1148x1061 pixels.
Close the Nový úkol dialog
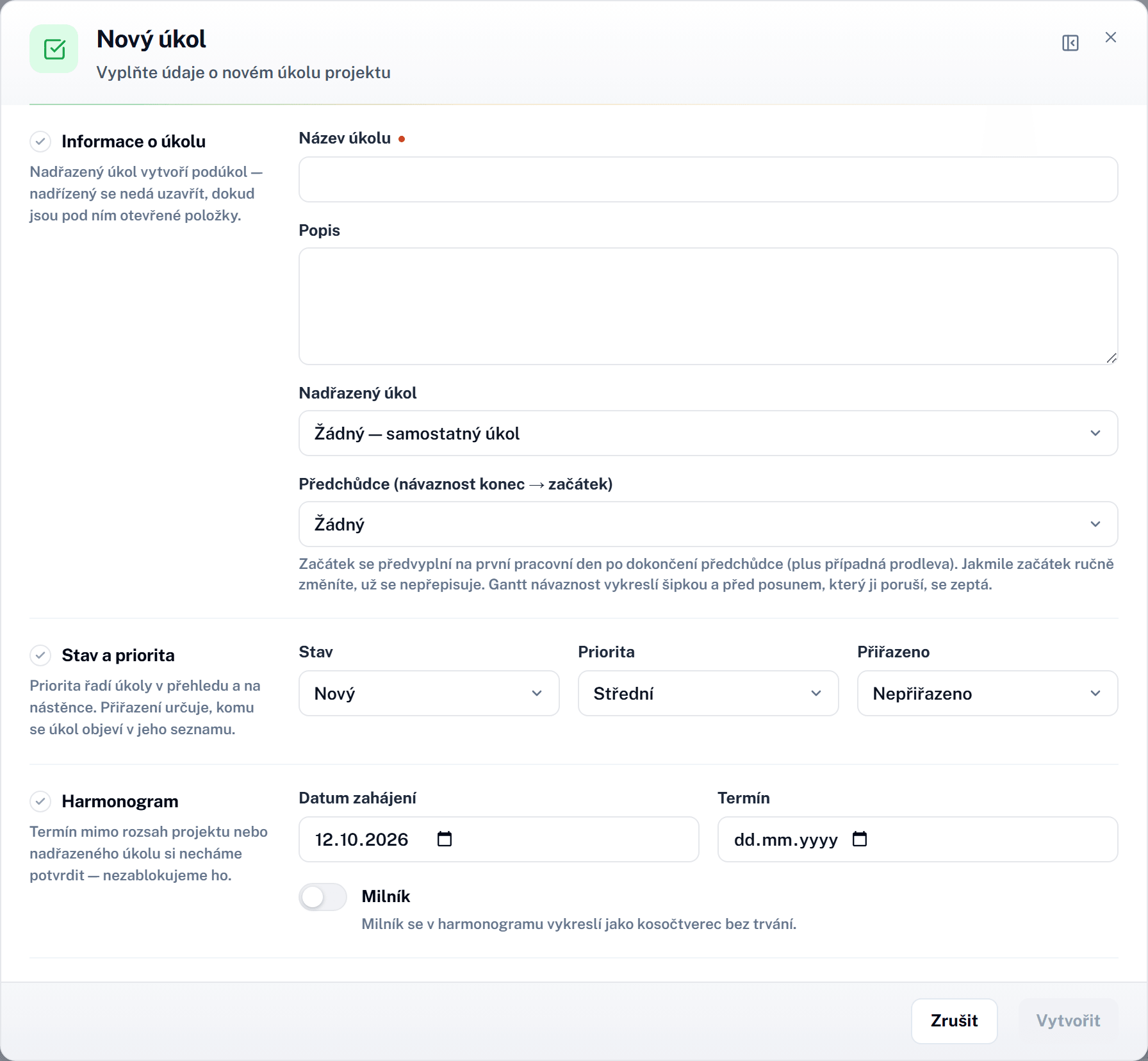[x=1111, y=37]
